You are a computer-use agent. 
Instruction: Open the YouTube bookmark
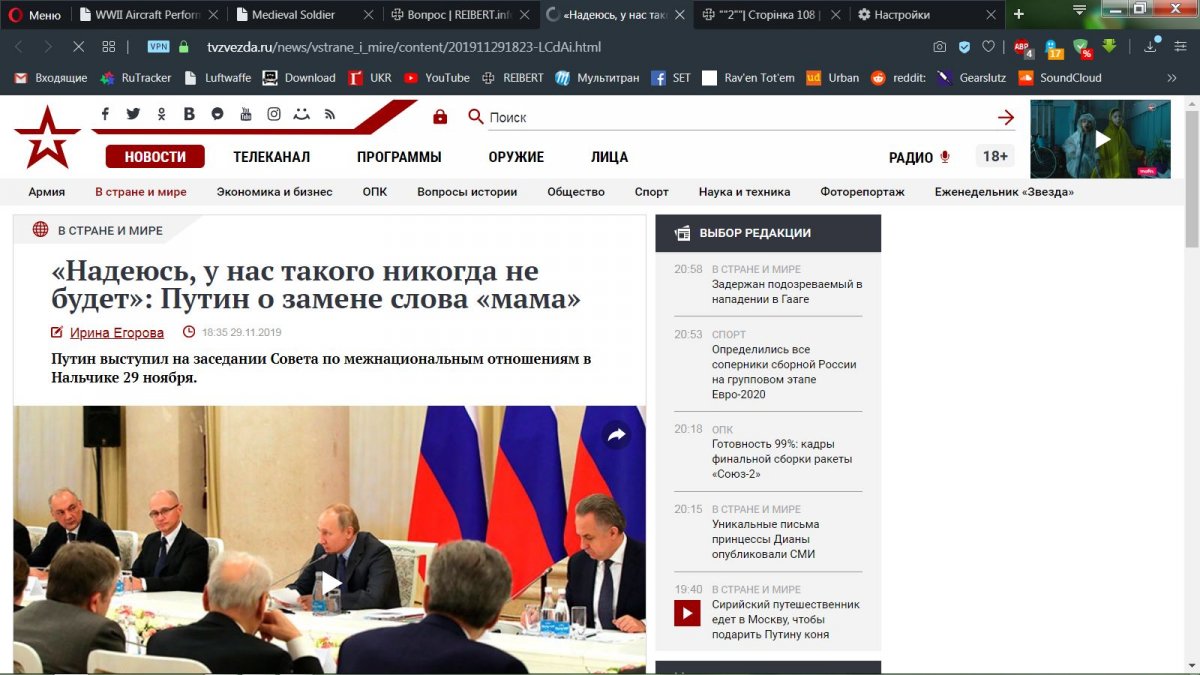click(x=436, y=78)
